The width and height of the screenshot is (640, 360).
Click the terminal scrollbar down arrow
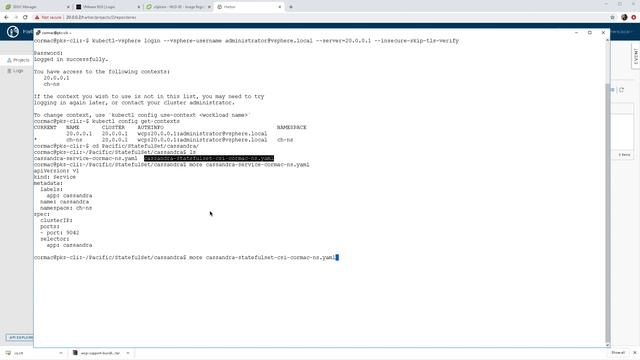[x=607, y=345]
